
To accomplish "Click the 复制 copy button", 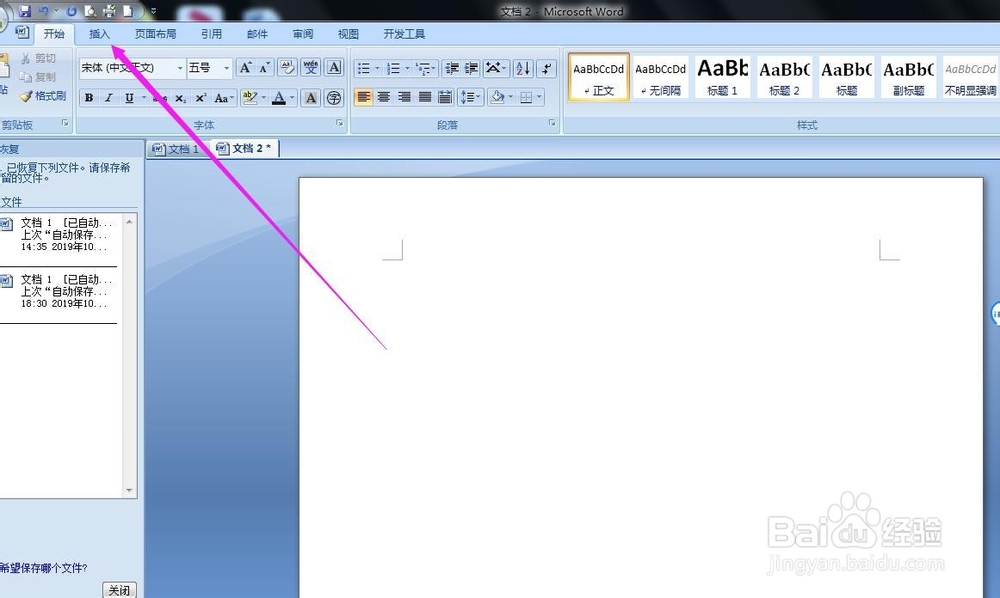I will pyautogui.click(x=37, y=77).
